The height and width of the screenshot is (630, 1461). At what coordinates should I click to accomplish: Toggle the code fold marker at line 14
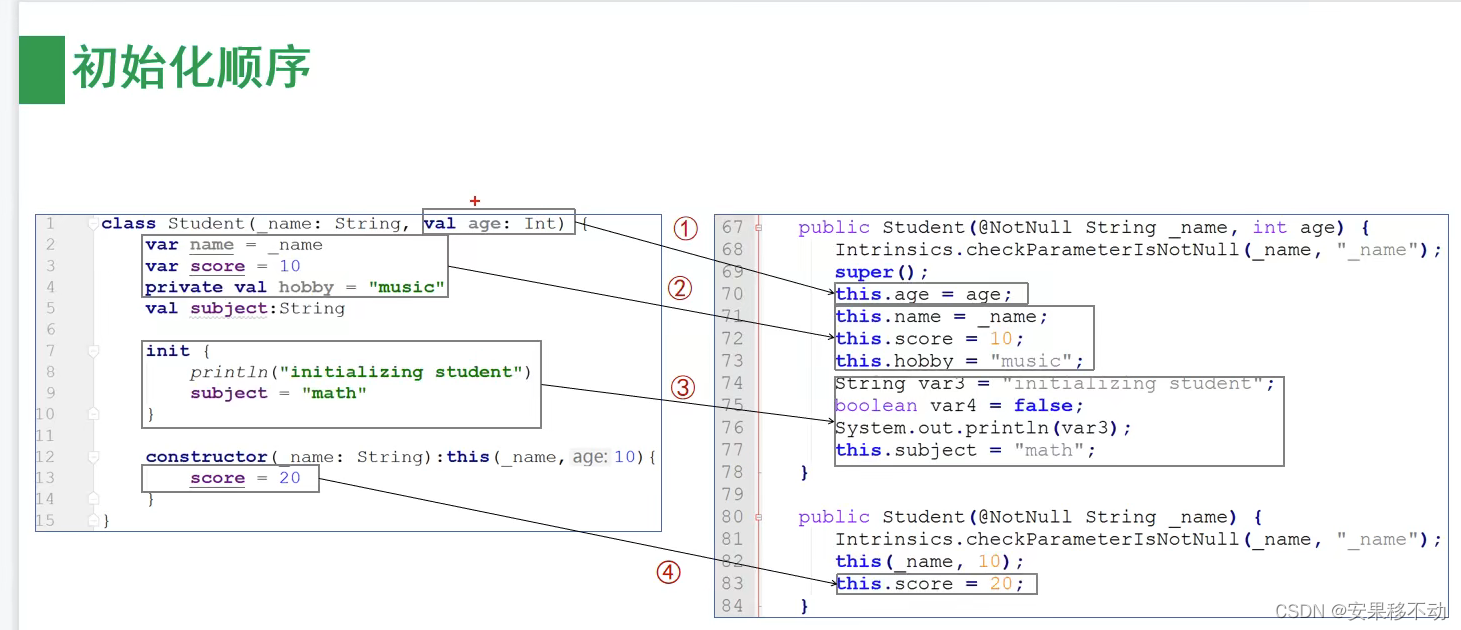click(92, 498)
